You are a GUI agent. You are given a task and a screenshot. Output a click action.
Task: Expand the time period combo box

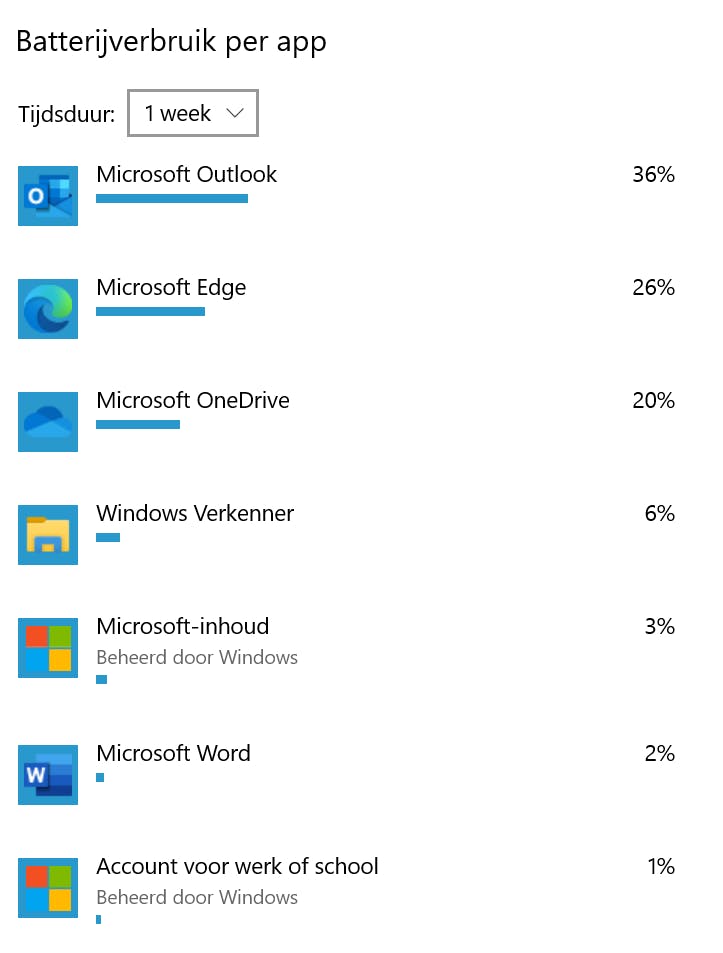point(192,113)
